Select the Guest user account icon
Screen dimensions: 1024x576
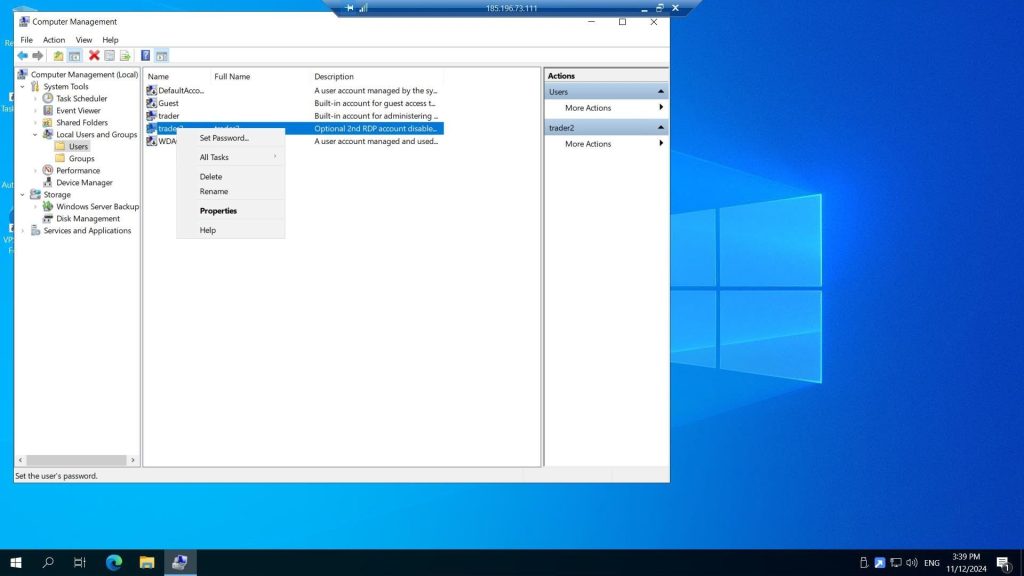click(x=151, y=103)
